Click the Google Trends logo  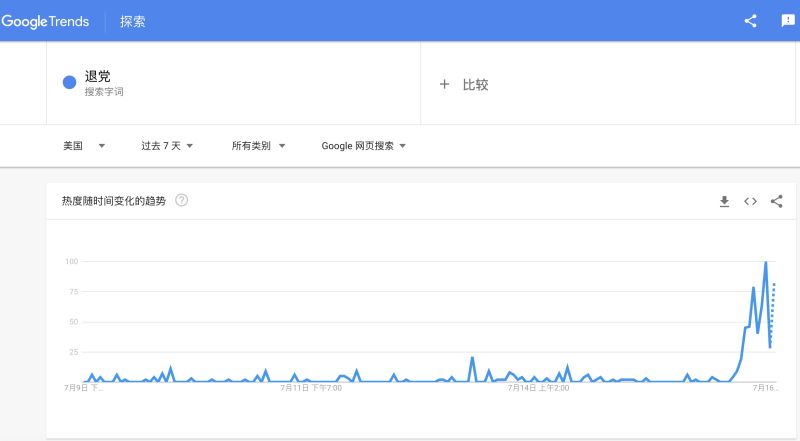coord(45,21)
